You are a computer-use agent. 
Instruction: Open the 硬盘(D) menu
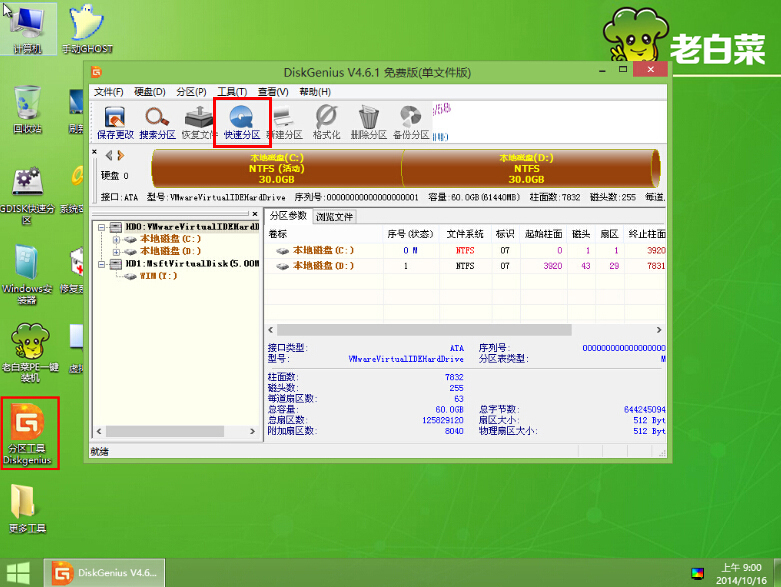[x=150, y=92]
